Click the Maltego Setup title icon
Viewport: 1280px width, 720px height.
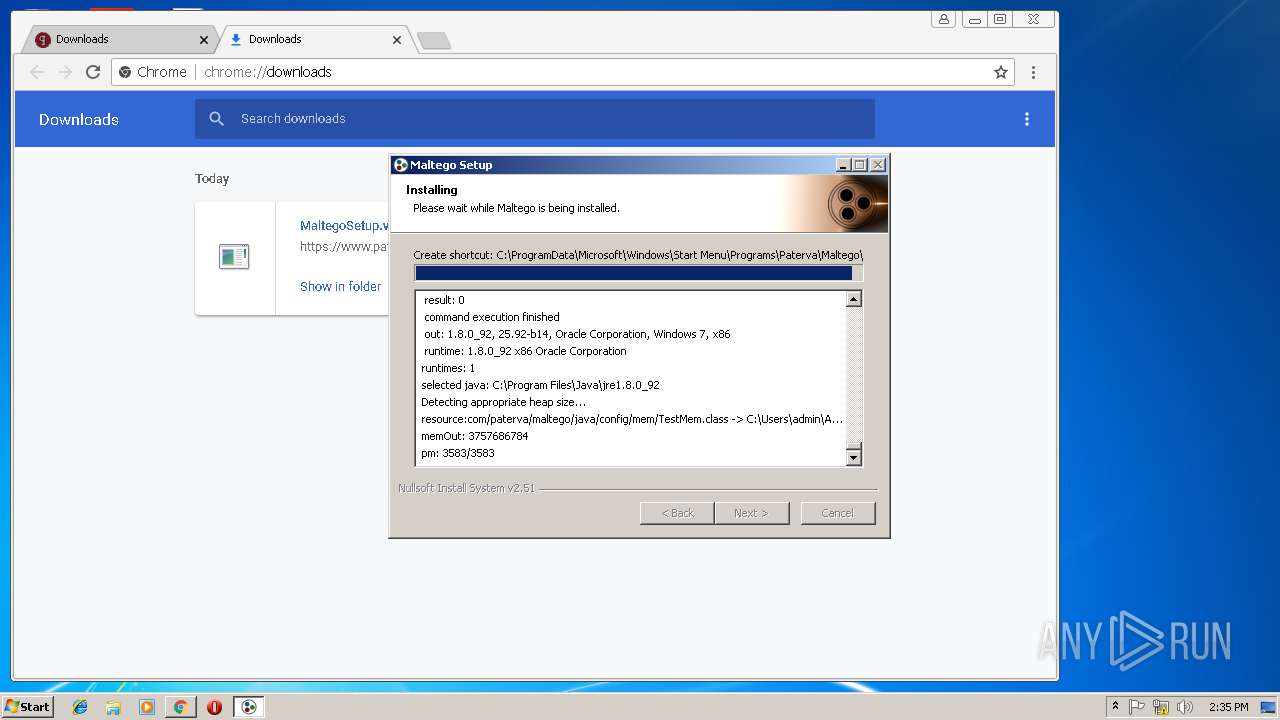click(400, 165)
